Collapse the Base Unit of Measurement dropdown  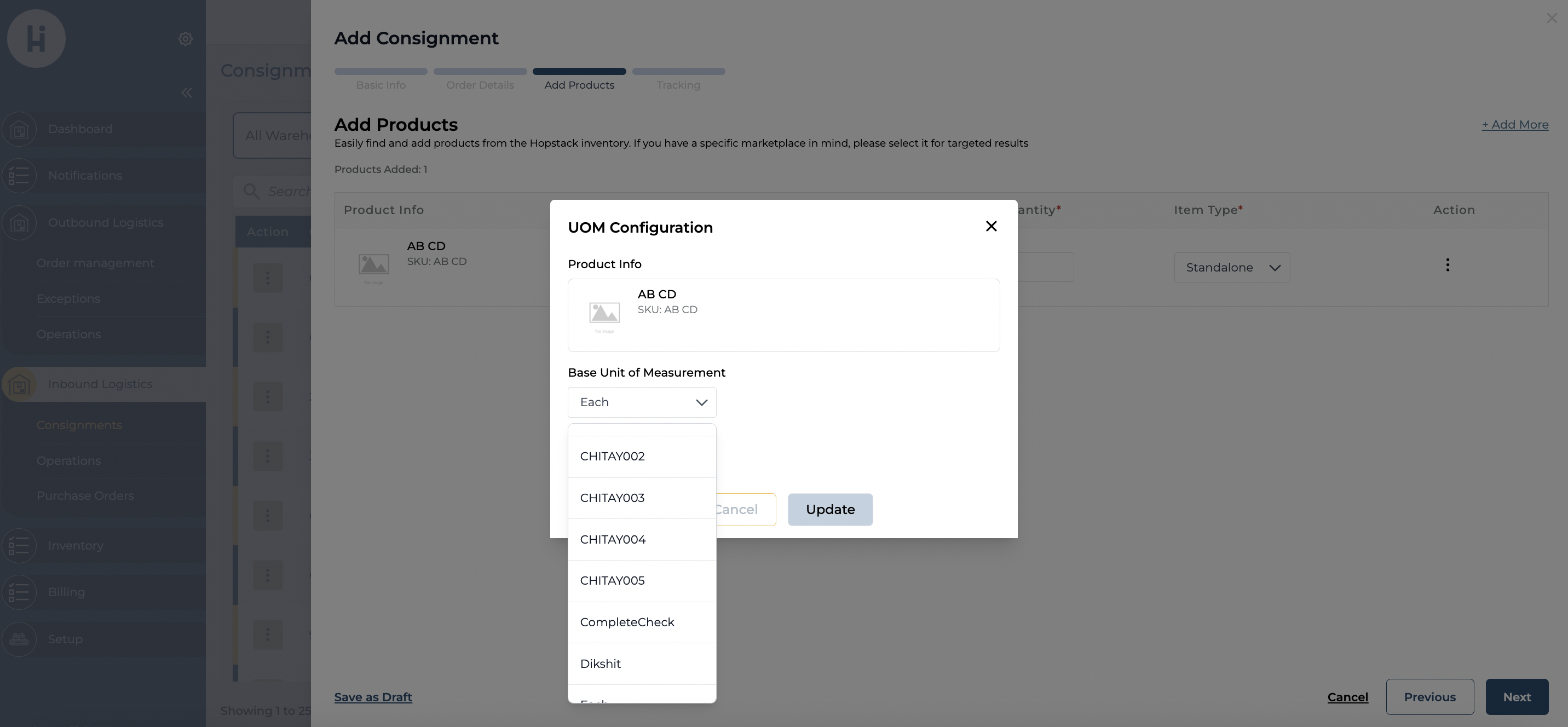click(x=701, y=402)
